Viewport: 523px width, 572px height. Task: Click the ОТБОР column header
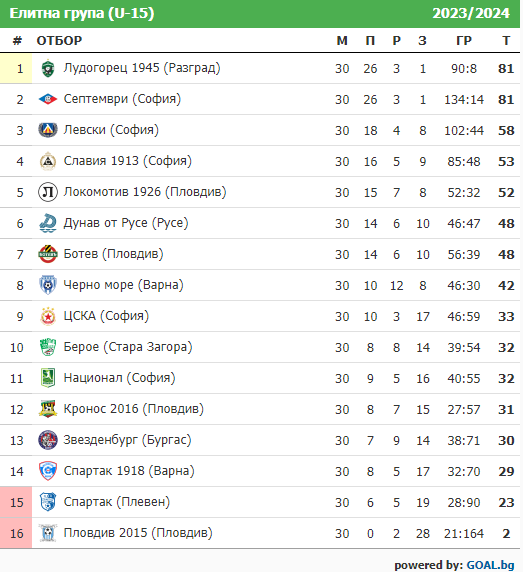click(x=59, y=40)
